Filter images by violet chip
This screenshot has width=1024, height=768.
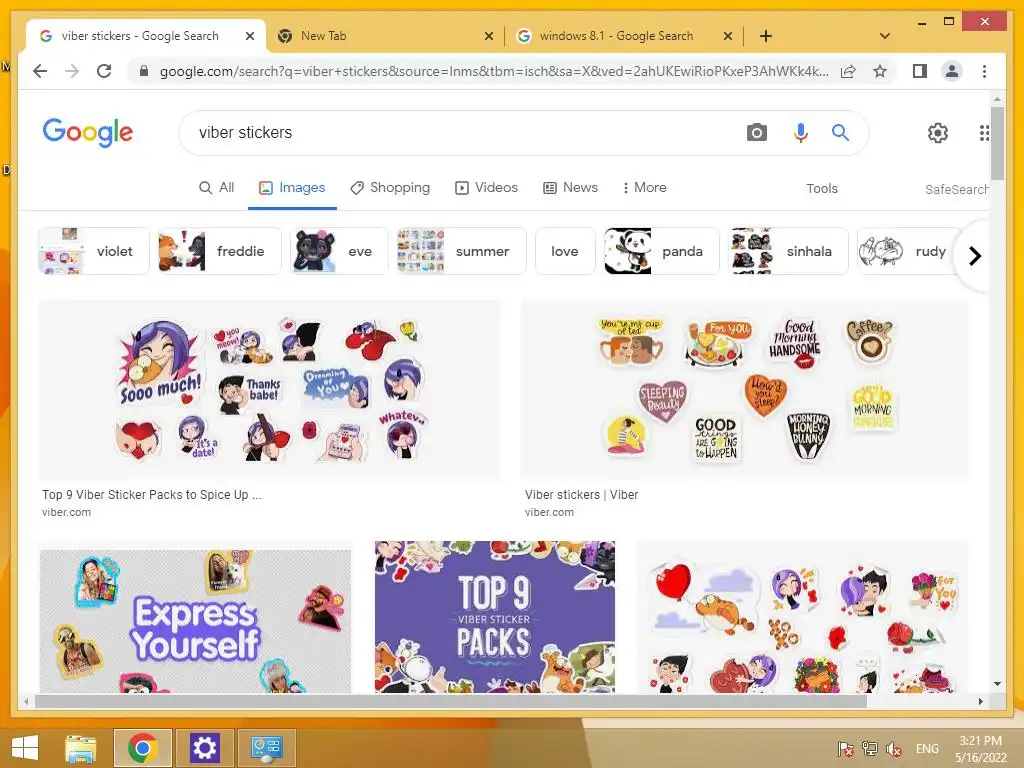tap(93, 251)
